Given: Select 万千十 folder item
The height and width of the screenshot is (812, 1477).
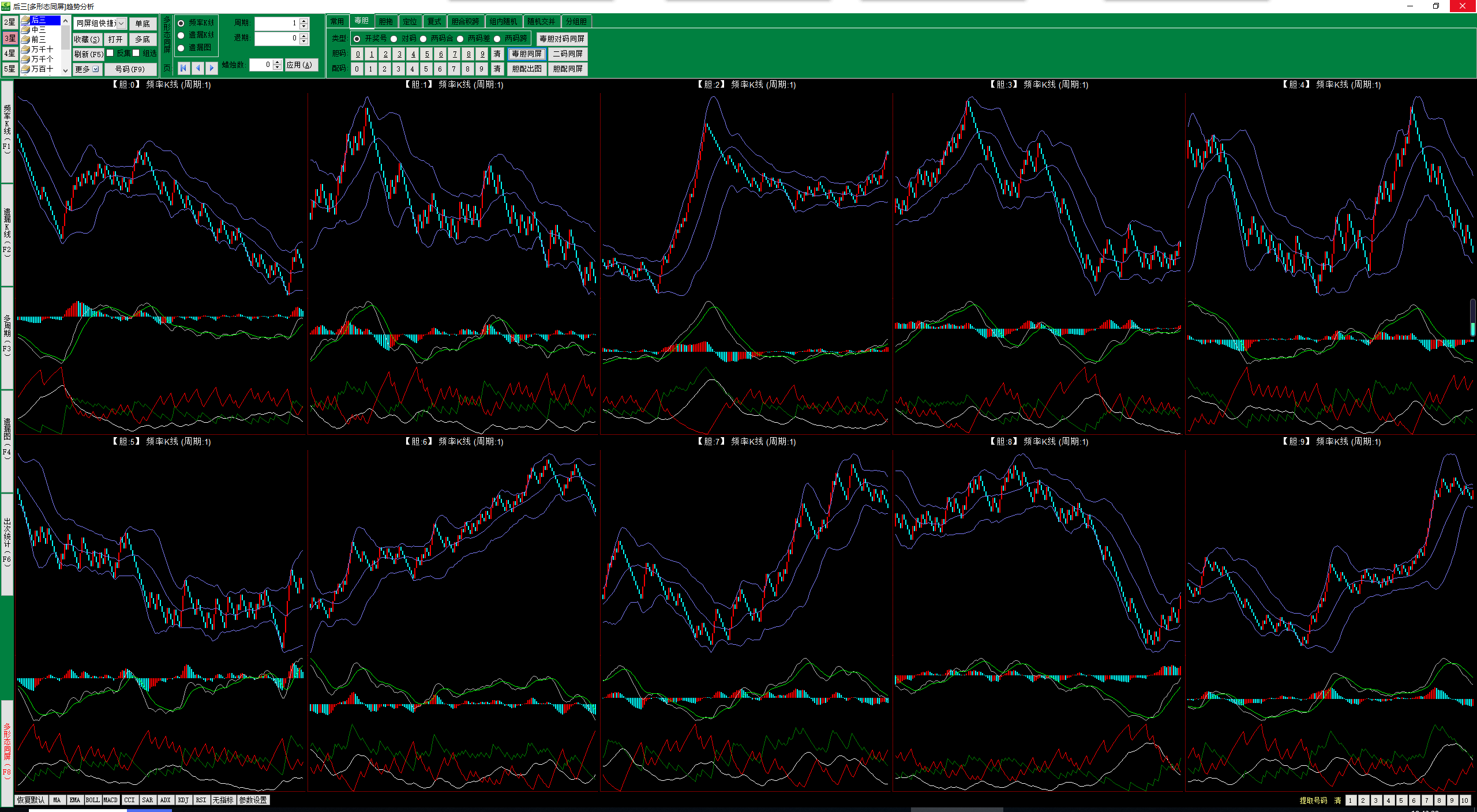Looking at the screenshot, I should click(42, 49).
